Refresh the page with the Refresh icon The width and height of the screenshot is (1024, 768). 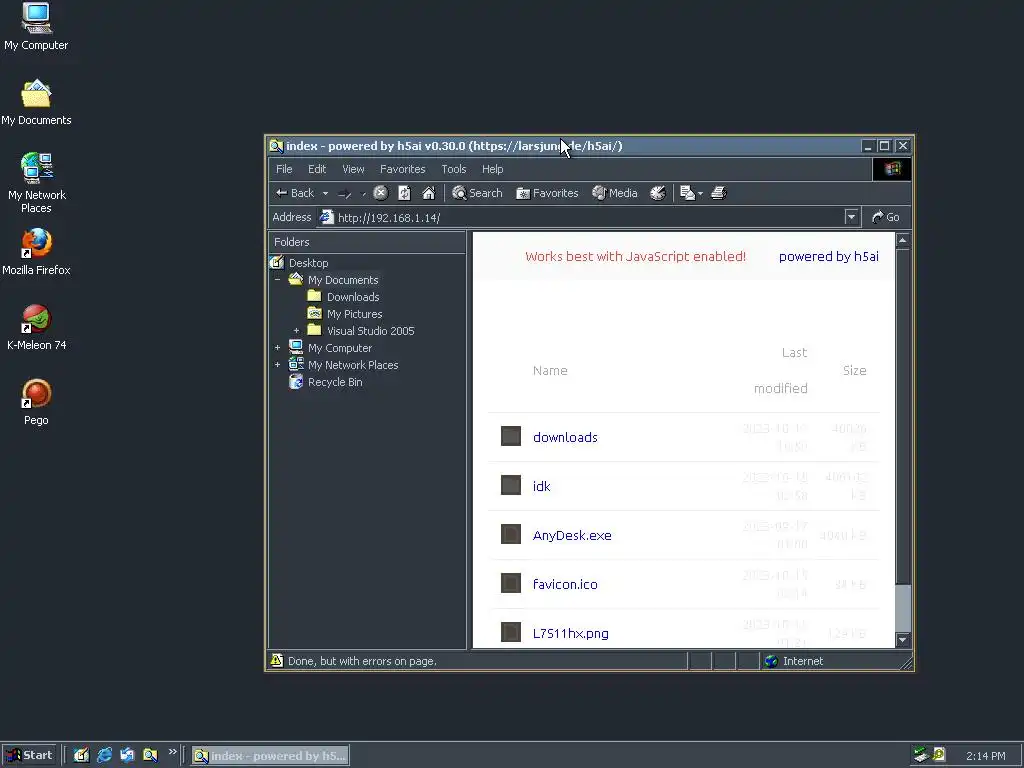(x=404, y=193)
